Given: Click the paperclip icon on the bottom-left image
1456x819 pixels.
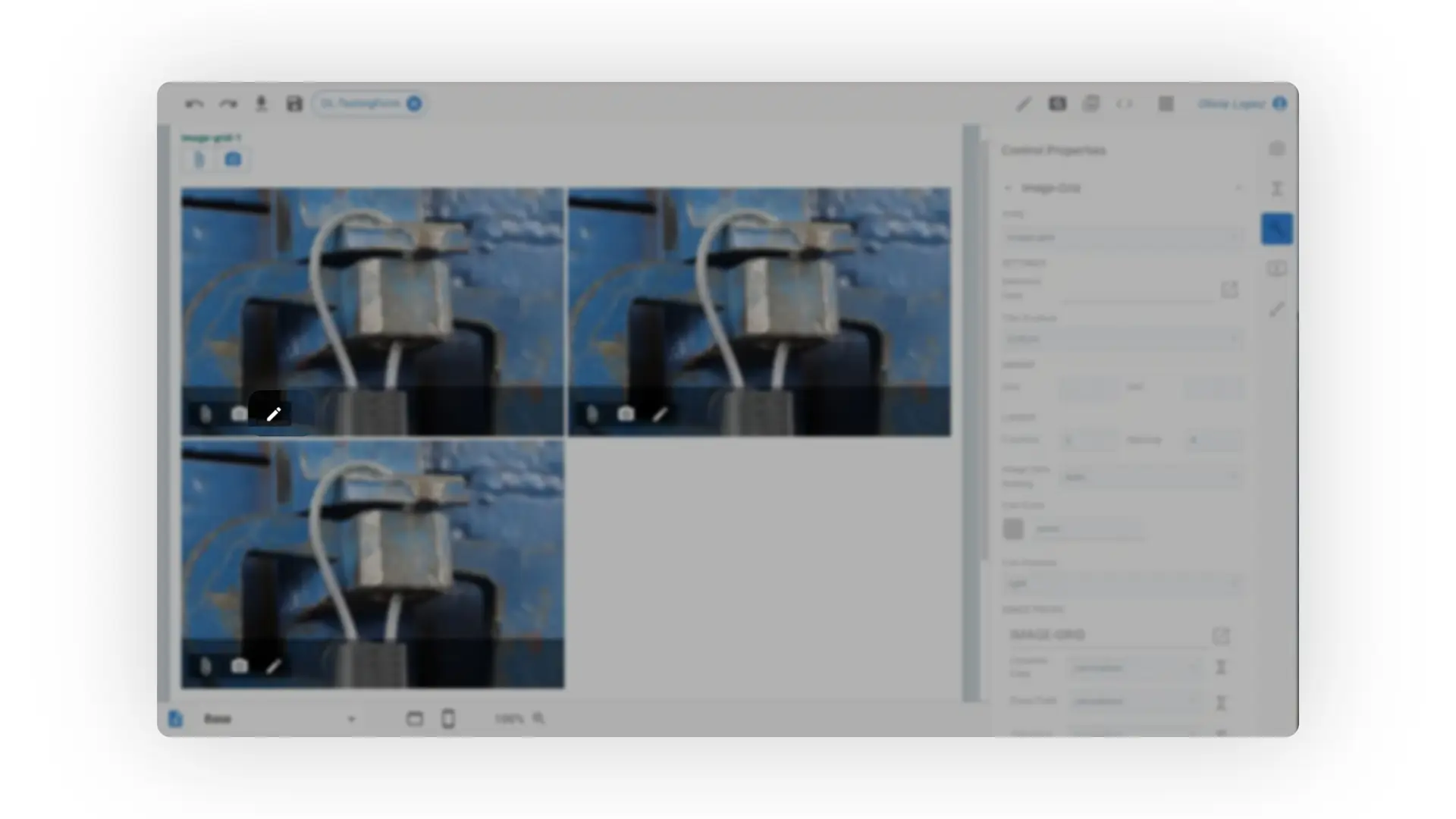Looking at the screenshot, I should [205, 666].
